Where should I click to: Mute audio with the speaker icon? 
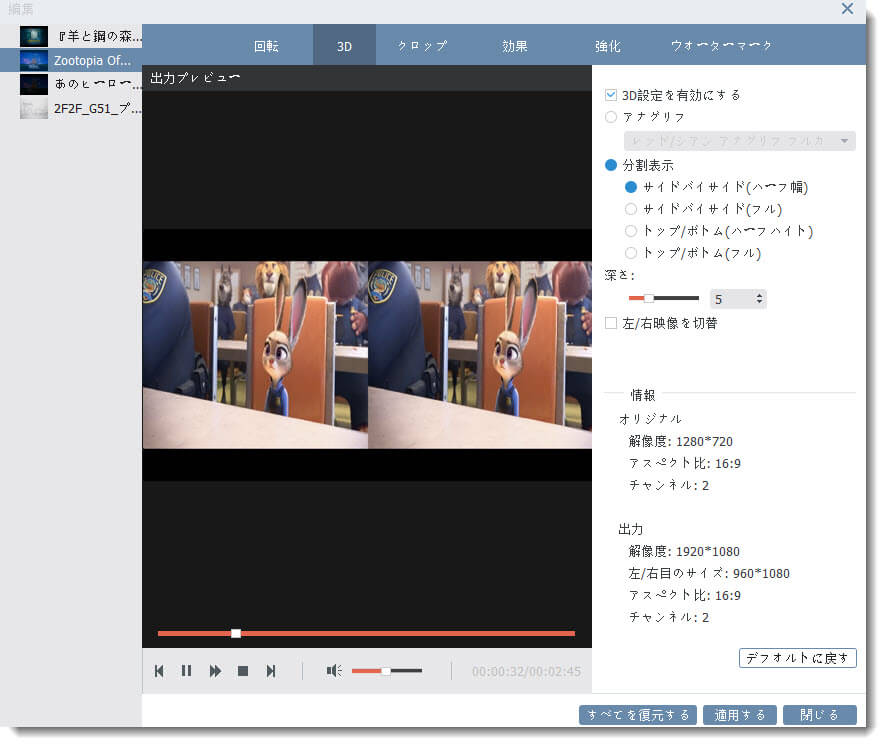(x=334, y=671)
